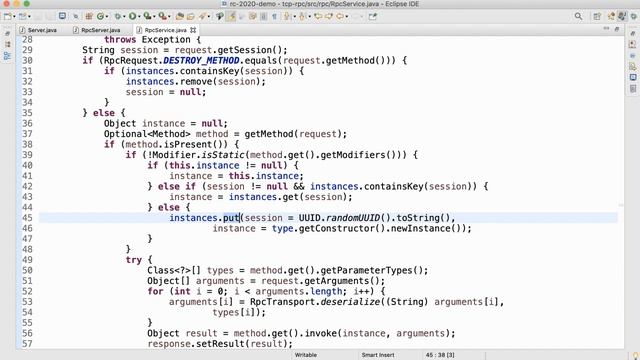Image resolution: width=640 pixels, height=360 pixels.
Task: Click the Open Type icon
Action: (180, 16)
